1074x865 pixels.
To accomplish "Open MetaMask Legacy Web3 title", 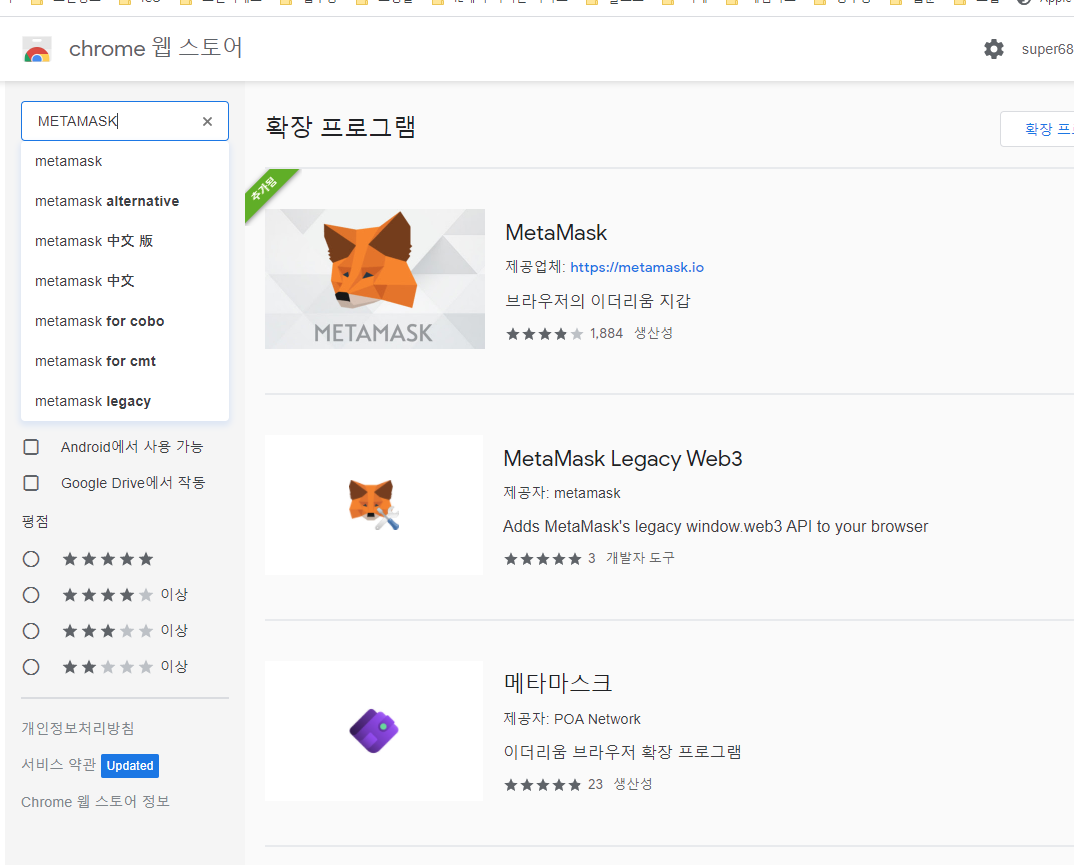I will click(623, 458).
